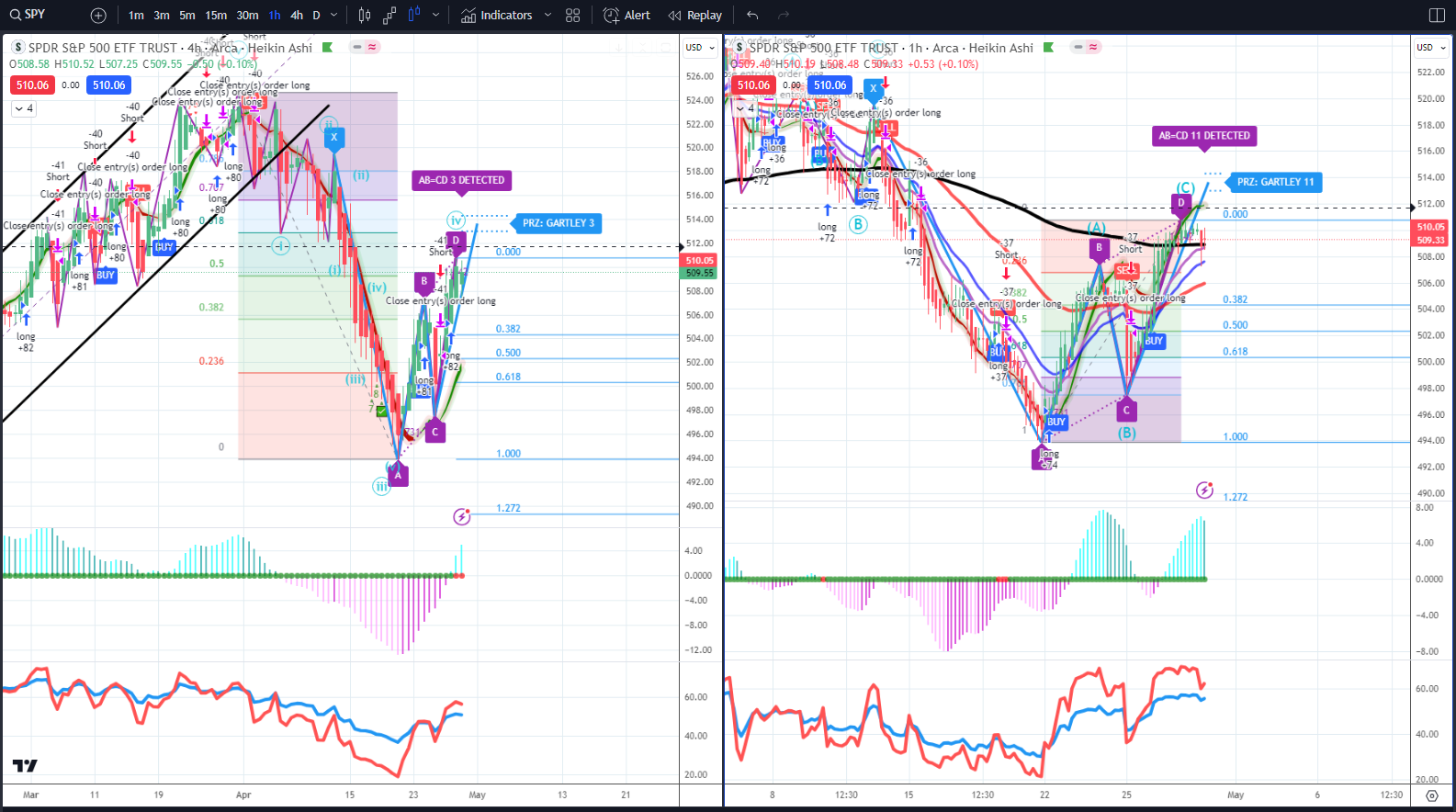Switch to the 1m timeframe

tap(136, 16)
